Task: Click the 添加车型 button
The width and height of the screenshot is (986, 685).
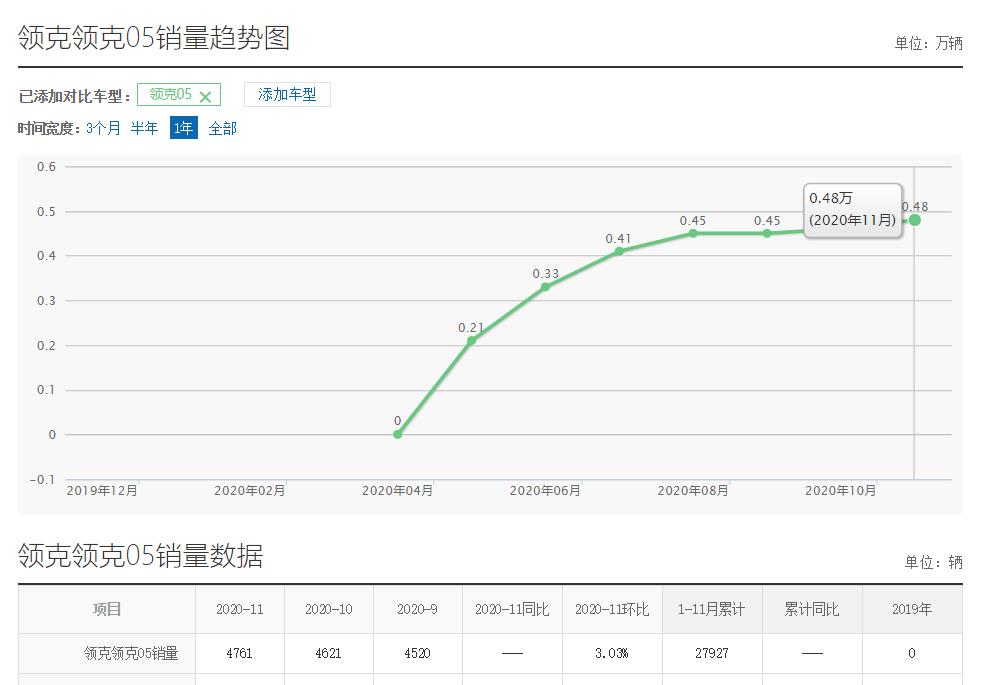Action: [x=287, y=94]
